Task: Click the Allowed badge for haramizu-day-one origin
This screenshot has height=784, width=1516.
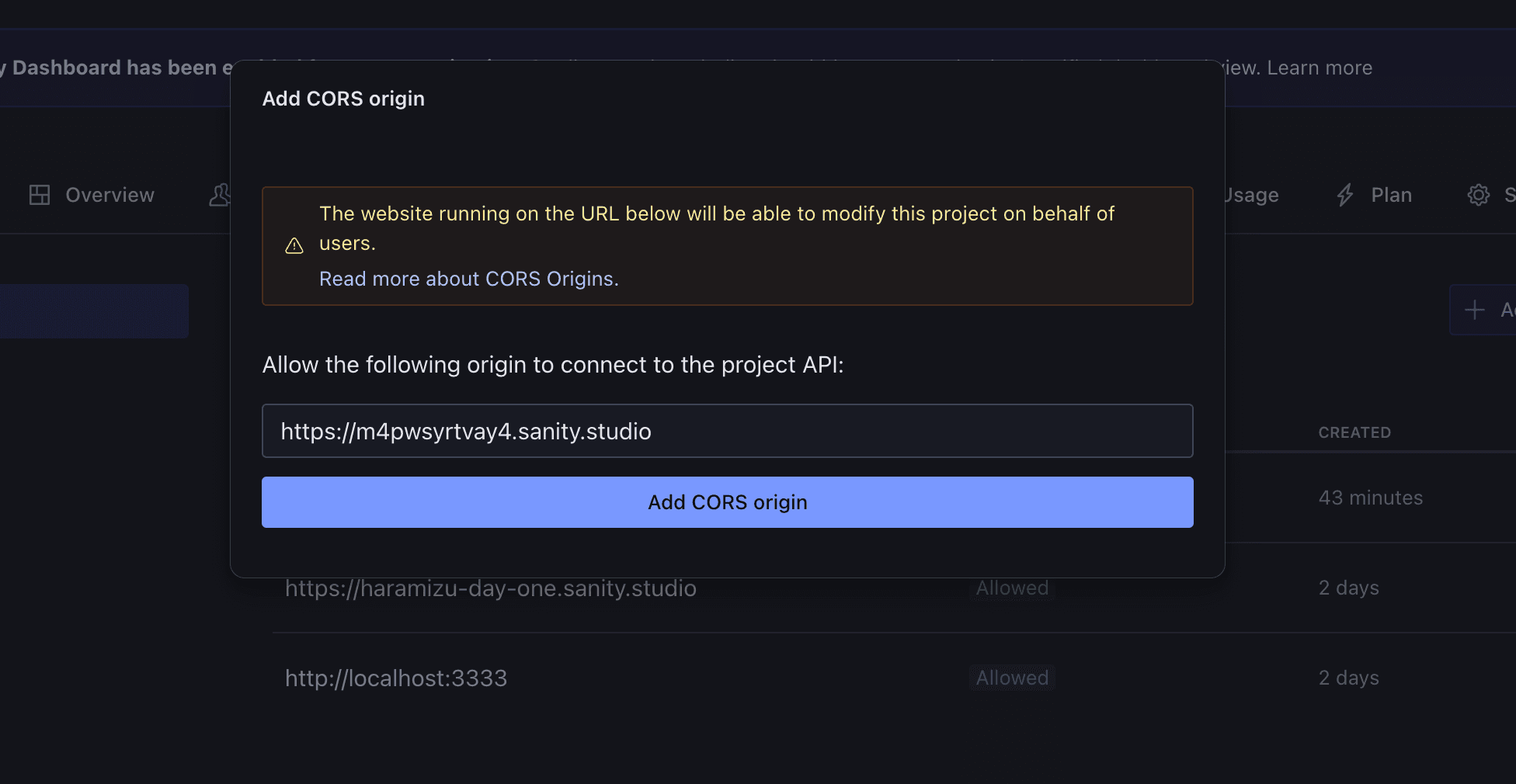Action: click(x=1012, y=588)
